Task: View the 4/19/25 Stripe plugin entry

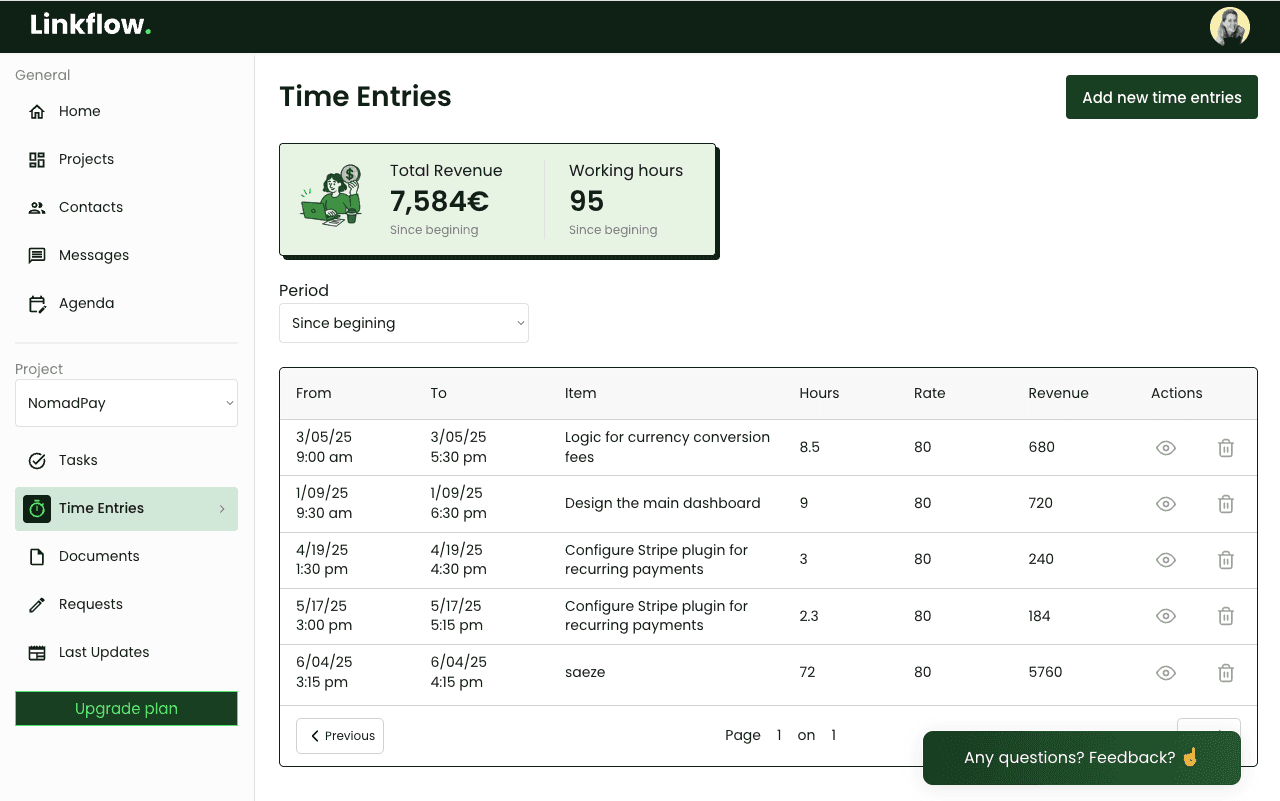Action: tap(1165, 560)
